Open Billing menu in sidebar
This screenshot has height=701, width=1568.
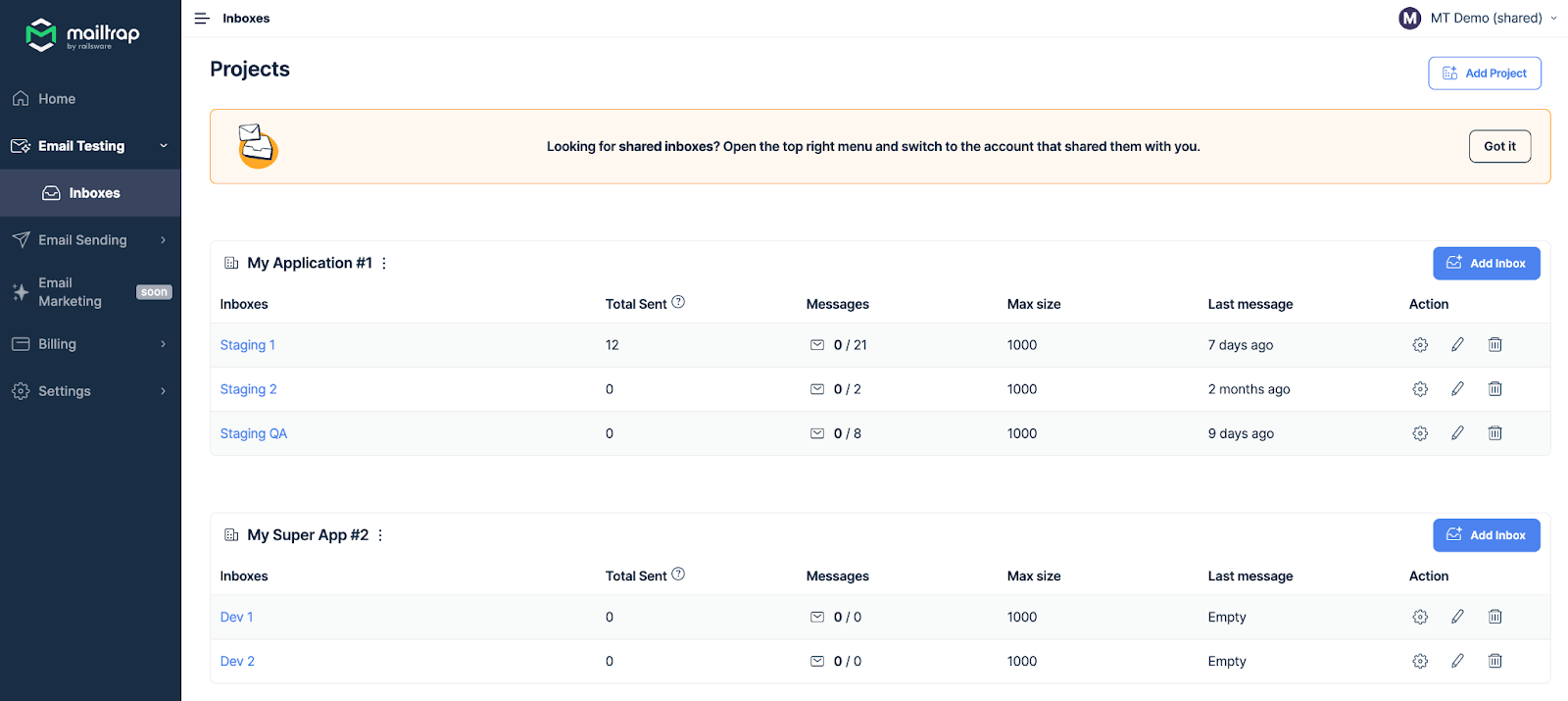point(90,344)
